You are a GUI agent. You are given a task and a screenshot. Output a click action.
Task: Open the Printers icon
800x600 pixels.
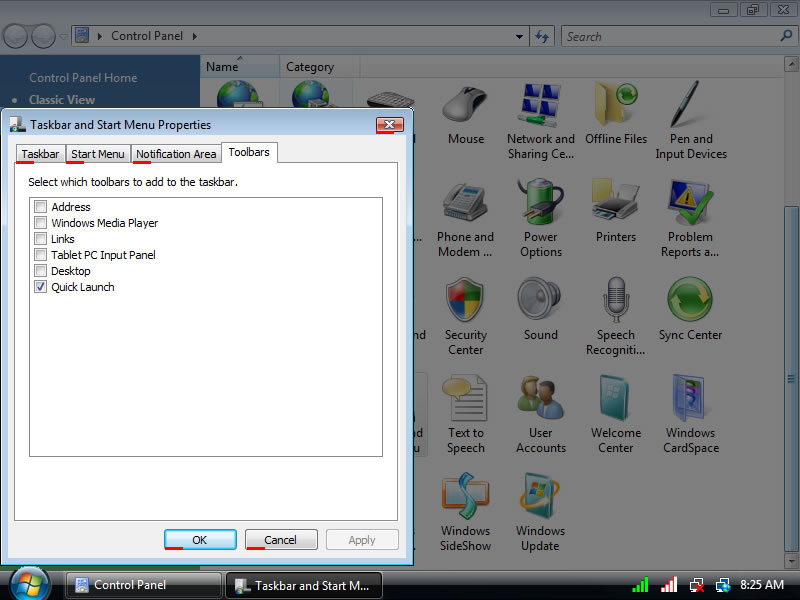click(615, 206)
